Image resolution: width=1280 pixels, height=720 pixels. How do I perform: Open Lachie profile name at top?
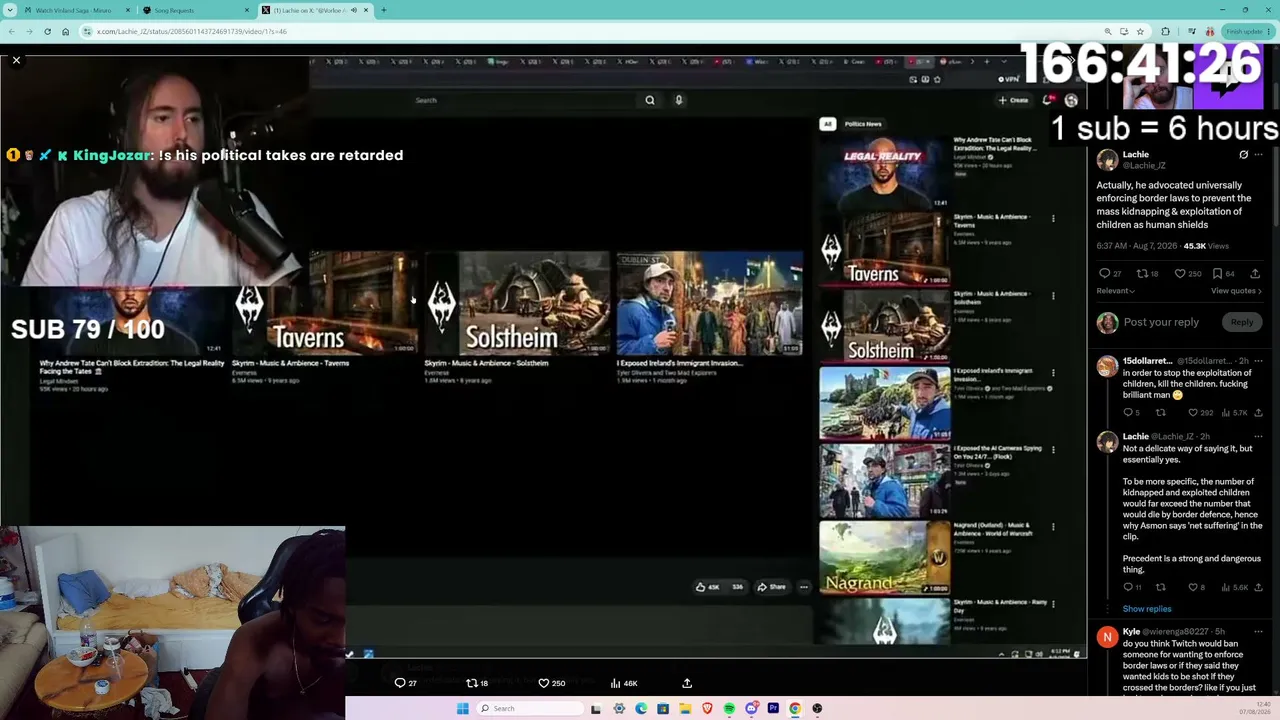coord(1136,155)
